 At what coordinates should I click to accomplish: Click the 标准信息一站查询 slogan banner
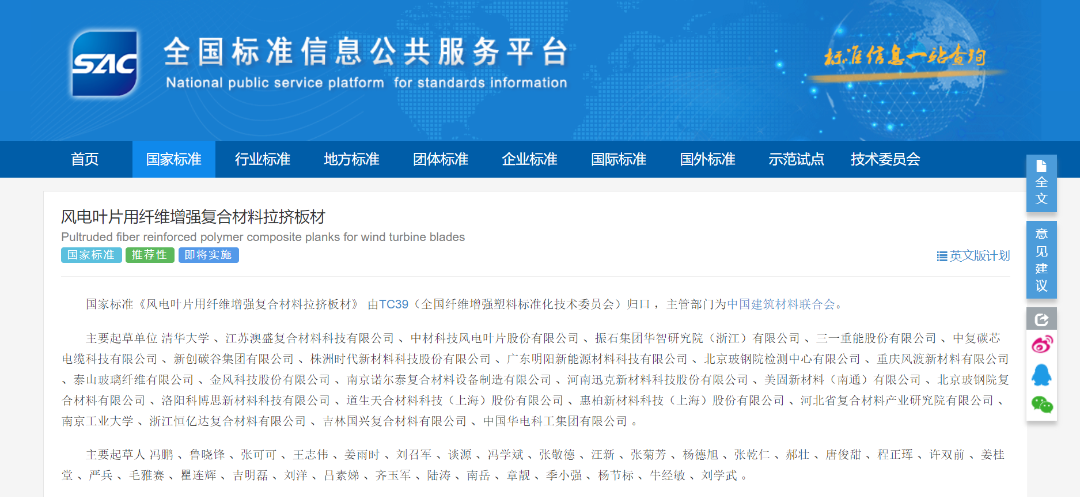[x=904, y=57]
